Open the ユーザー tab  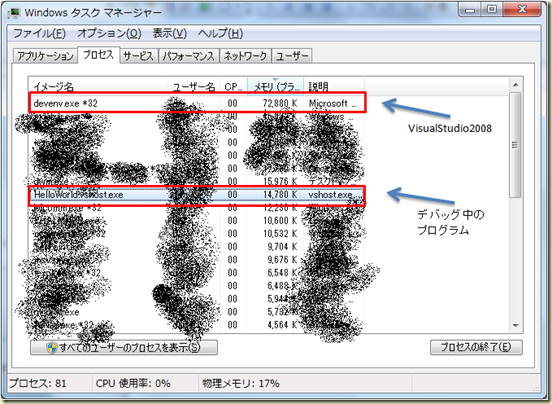click(292, 56)
